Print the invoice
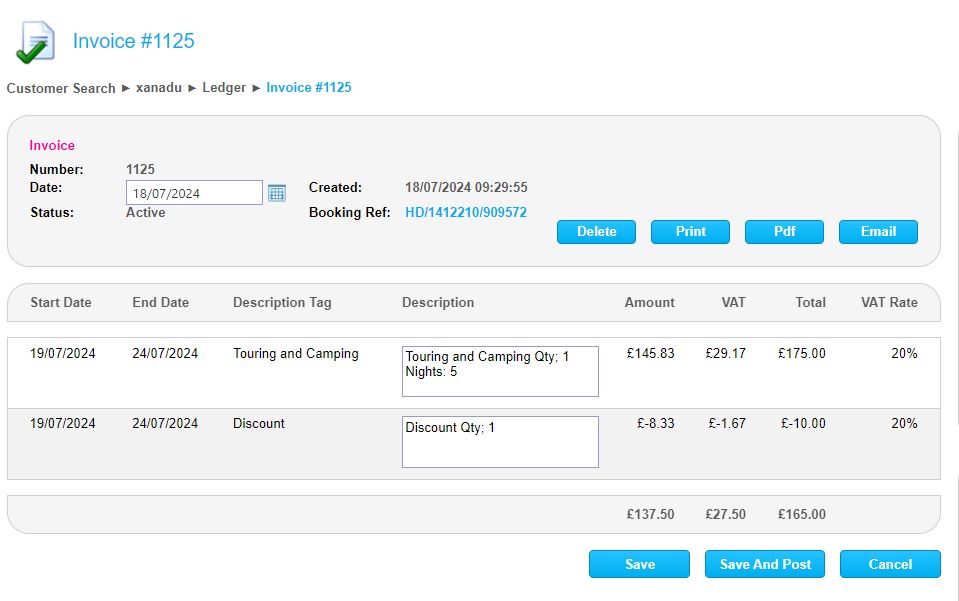Image resolution: width=959 pixels, height=601 pixels. [x=690, y=232]
